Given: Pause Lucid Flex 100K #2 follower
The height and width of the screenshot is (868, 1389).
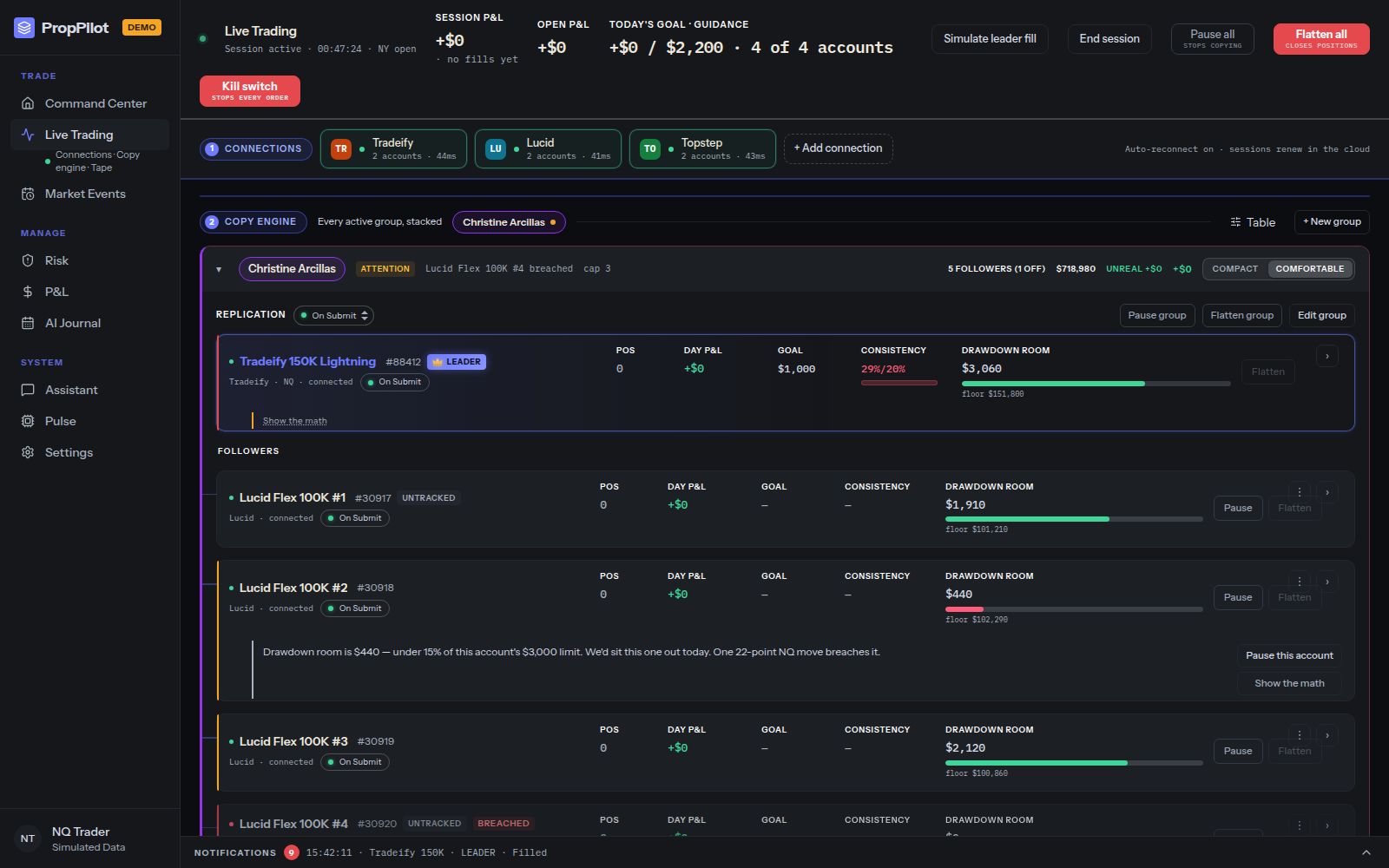Looking at the screenshot, I should coord(1238,597).
